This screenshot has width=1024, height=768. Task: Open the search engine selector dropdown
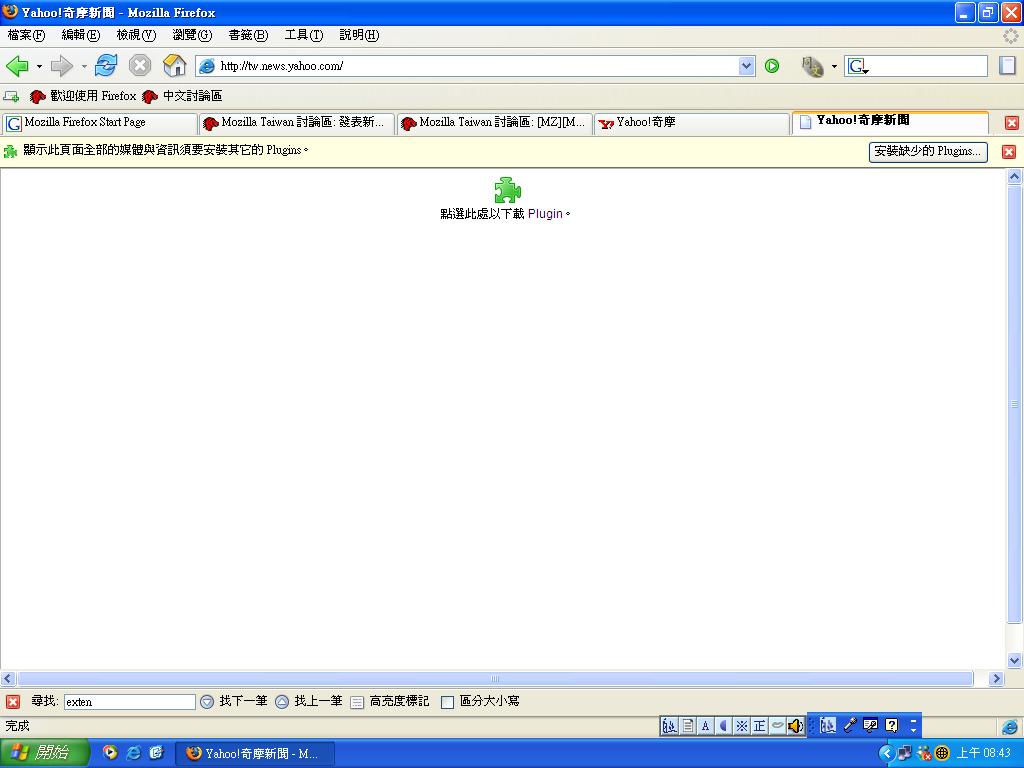click(857, 67)
